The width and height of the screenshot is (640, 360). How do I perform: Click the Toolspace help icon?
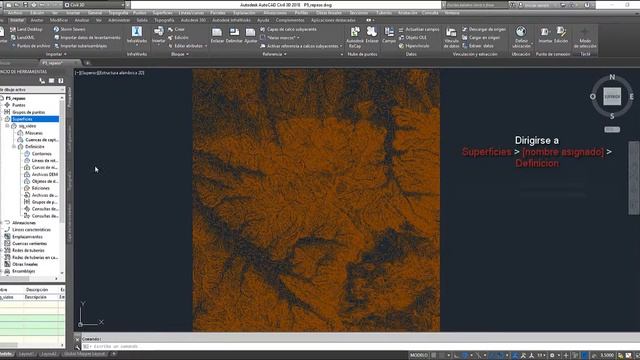coord(60,81)
